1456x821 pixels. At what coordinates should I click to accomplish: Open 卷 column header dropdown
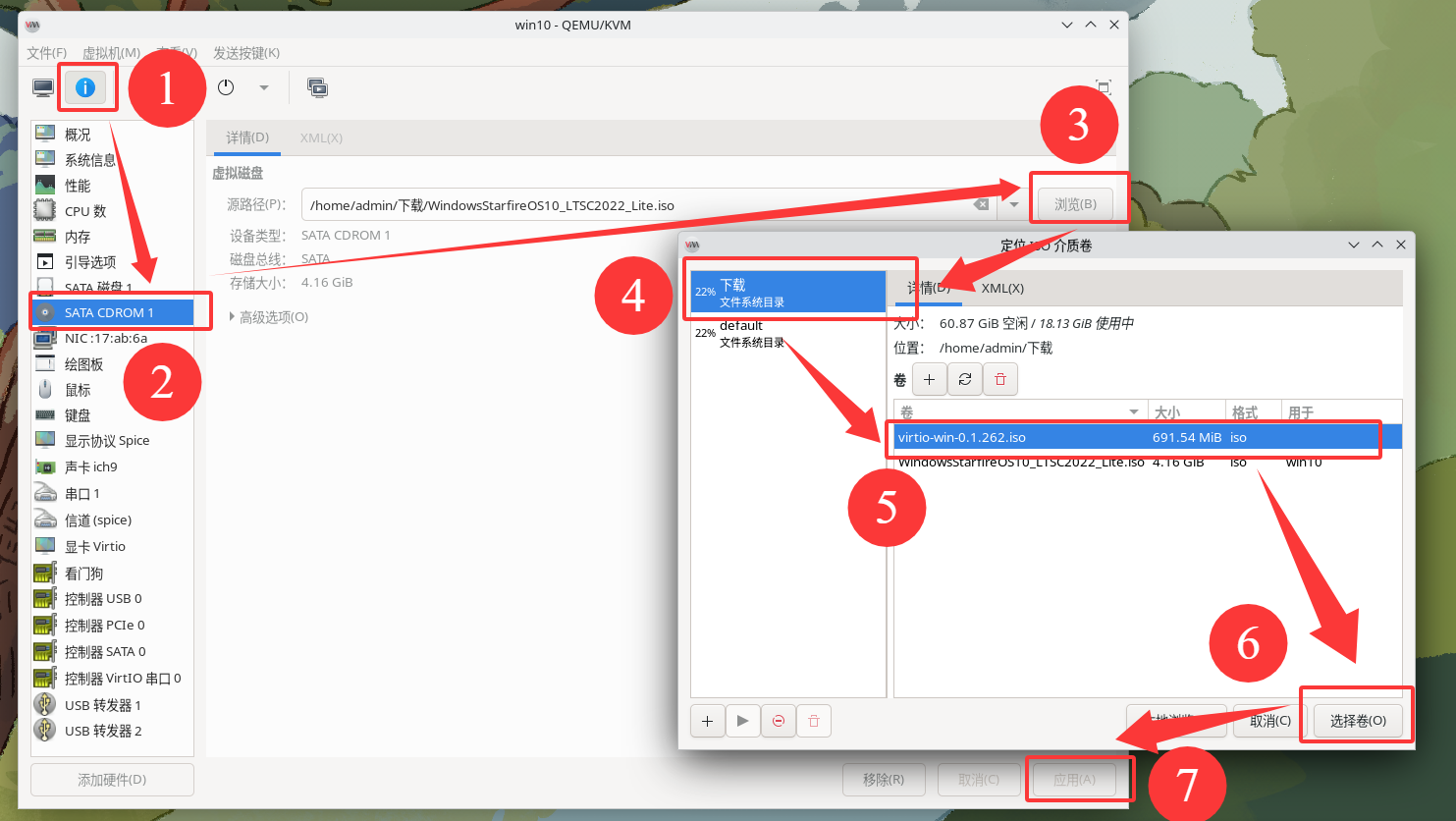(1134, 412)
